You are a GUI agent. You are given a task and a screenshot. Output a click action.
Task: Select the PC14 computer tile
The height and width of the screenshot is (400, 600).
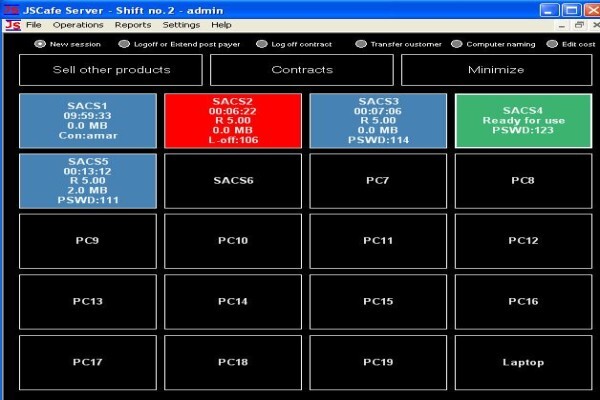pyautogui.click(x=233, y=302)
